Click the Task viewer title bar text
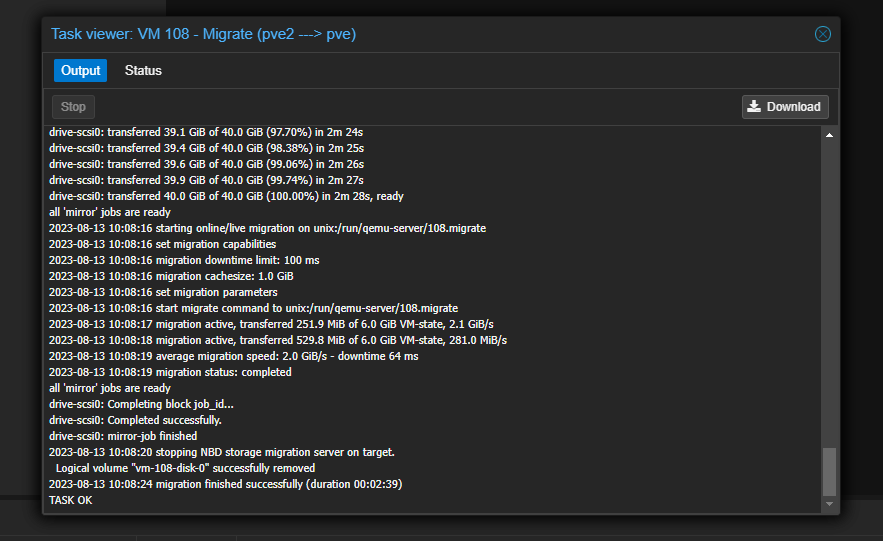The height and width of the screenshot is (541, 883). tap(204, 34)
